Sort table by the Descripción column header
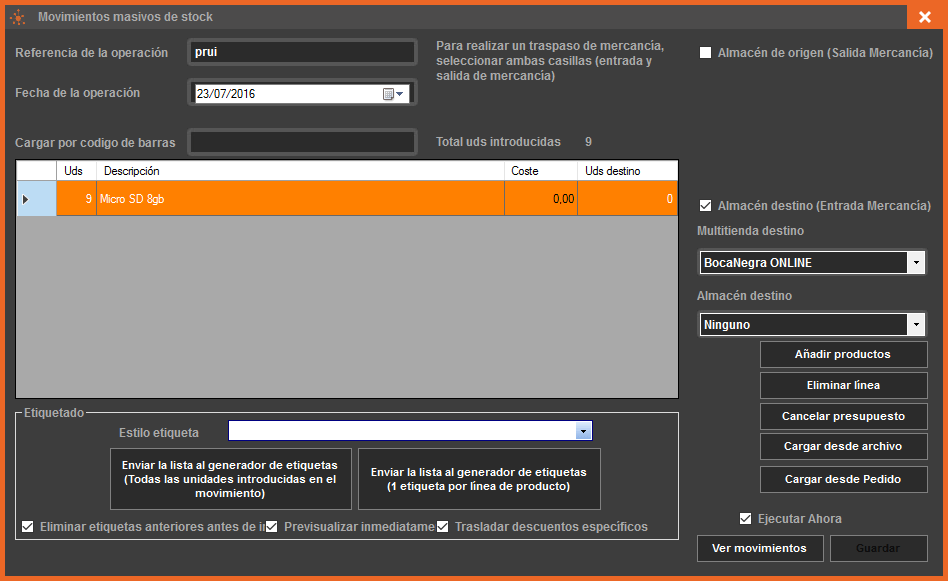The width and height of the screenshot is (948, 581). point(300,171)
